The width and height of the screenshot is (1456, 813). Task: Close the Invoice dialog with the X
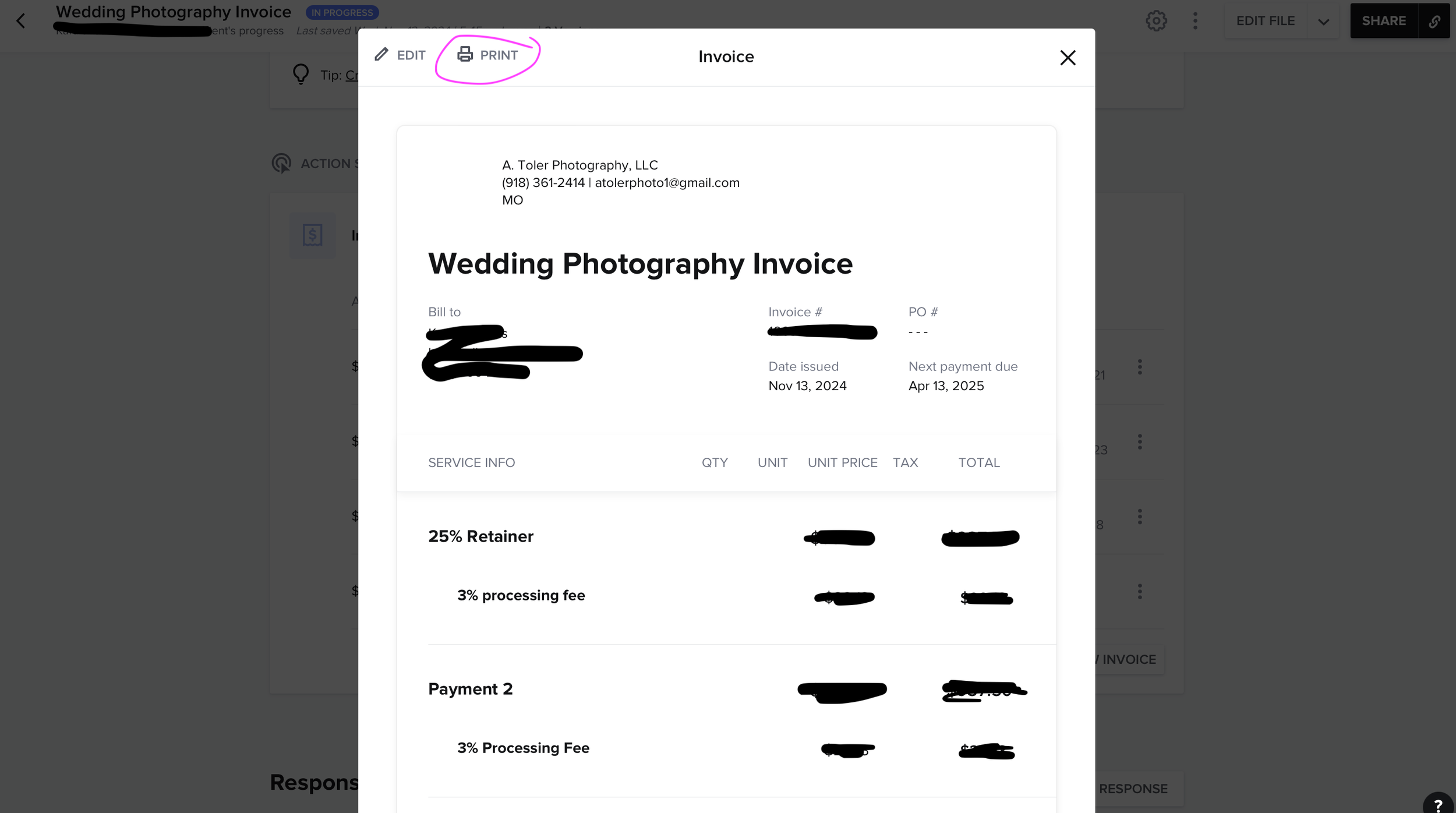tap(1068, 58)
